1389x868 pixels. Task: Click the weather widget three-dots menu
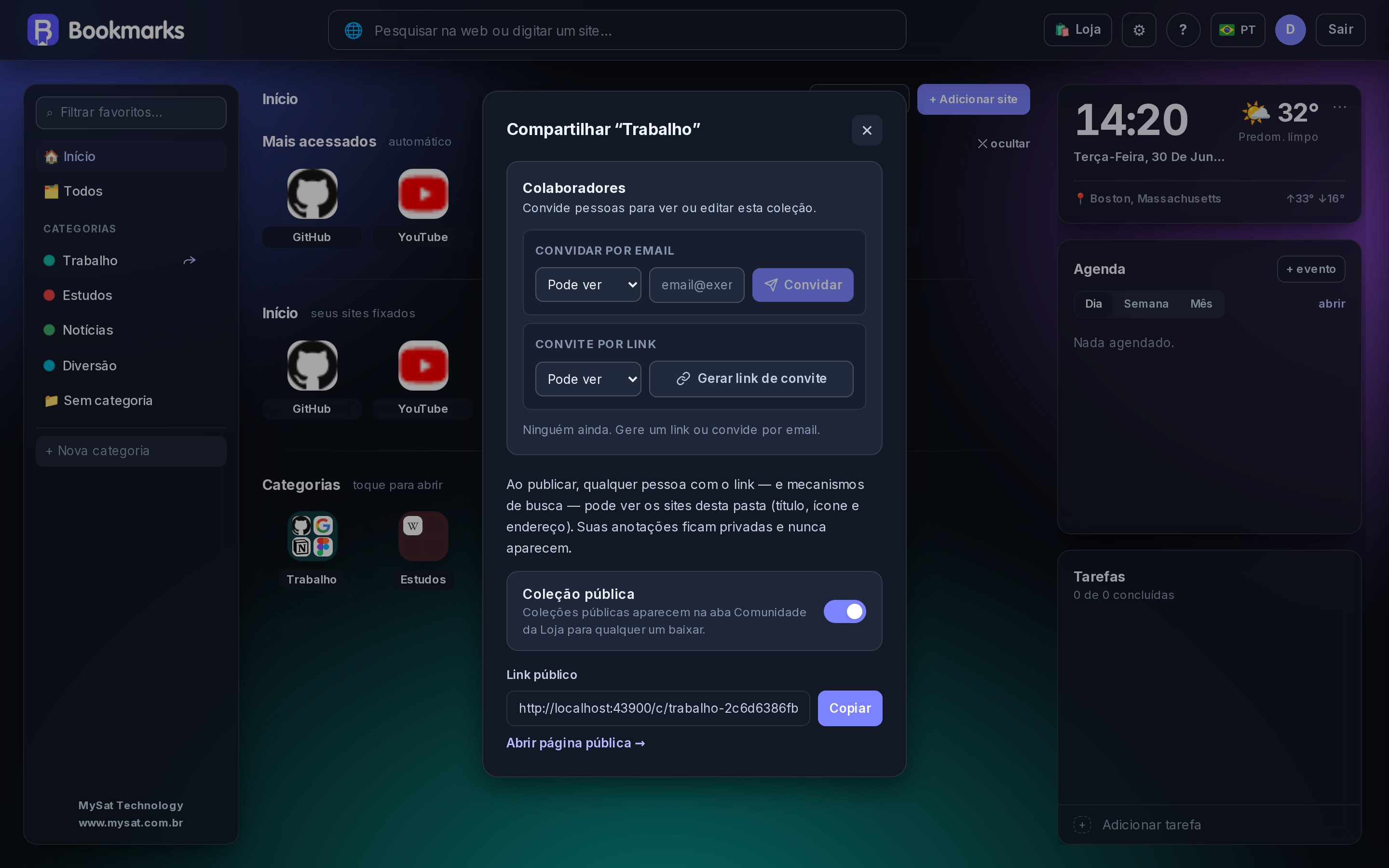coord(1340,108)
